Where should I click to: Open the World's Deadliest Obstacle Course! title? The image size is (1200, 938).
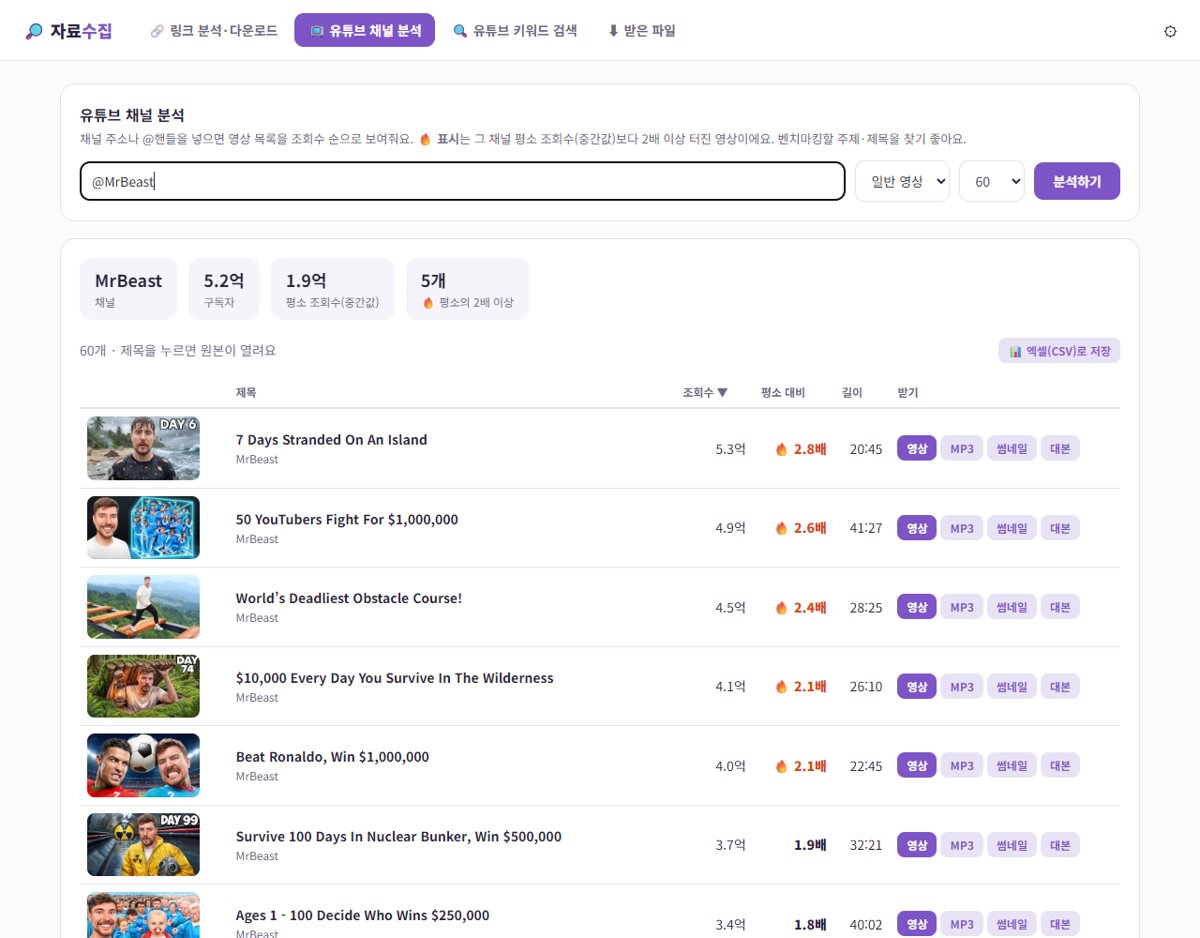coord(349,598)
